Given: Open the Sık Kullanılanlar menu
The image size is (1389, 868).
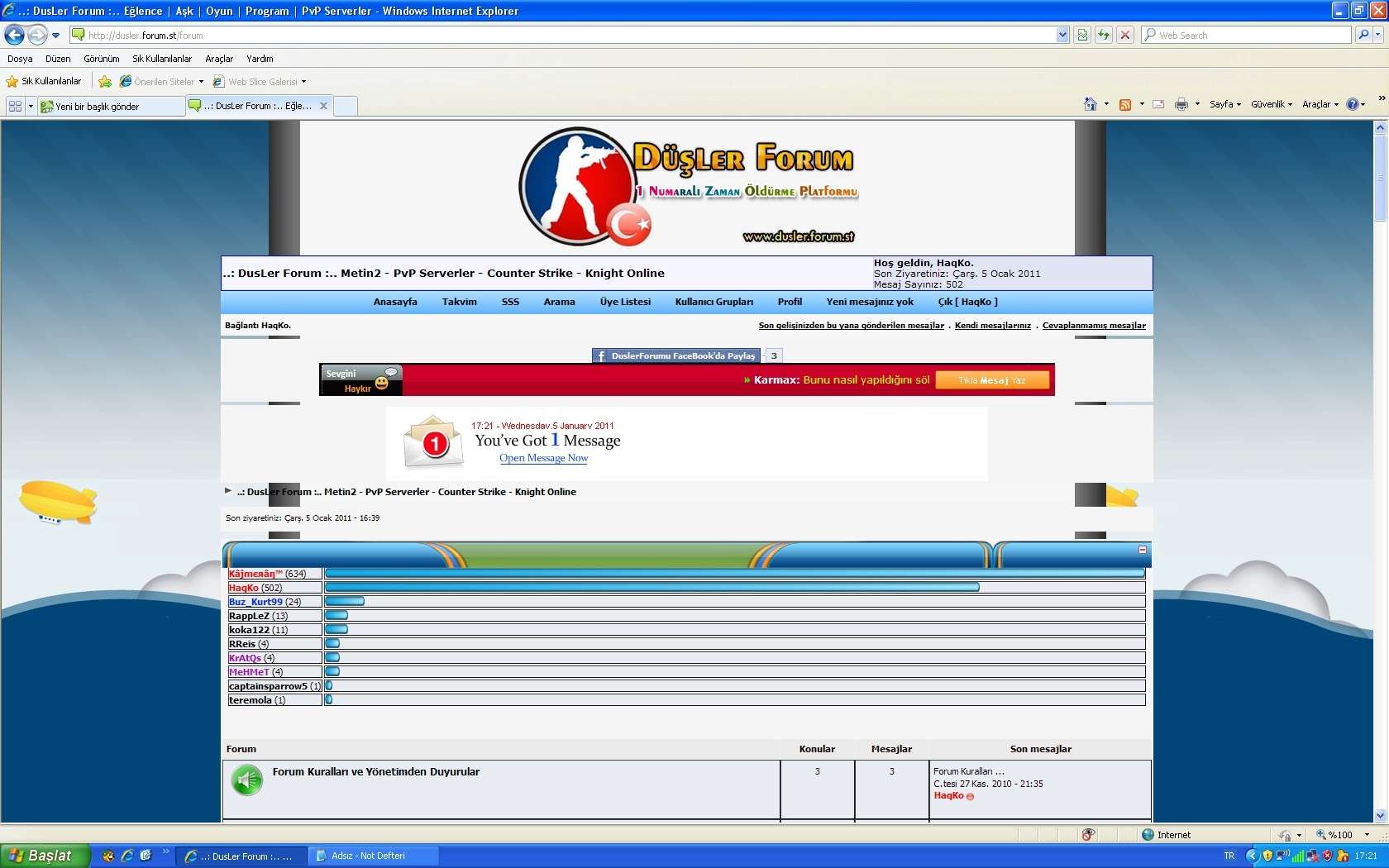Looking at the screenshot, I should (162, 59).
